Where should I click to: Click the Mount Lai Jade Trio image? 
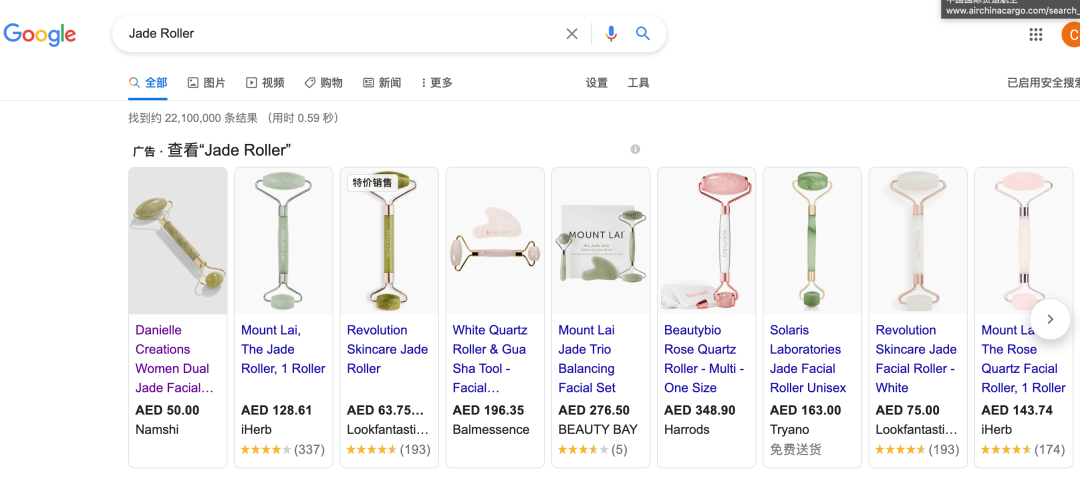coord(601,241)
